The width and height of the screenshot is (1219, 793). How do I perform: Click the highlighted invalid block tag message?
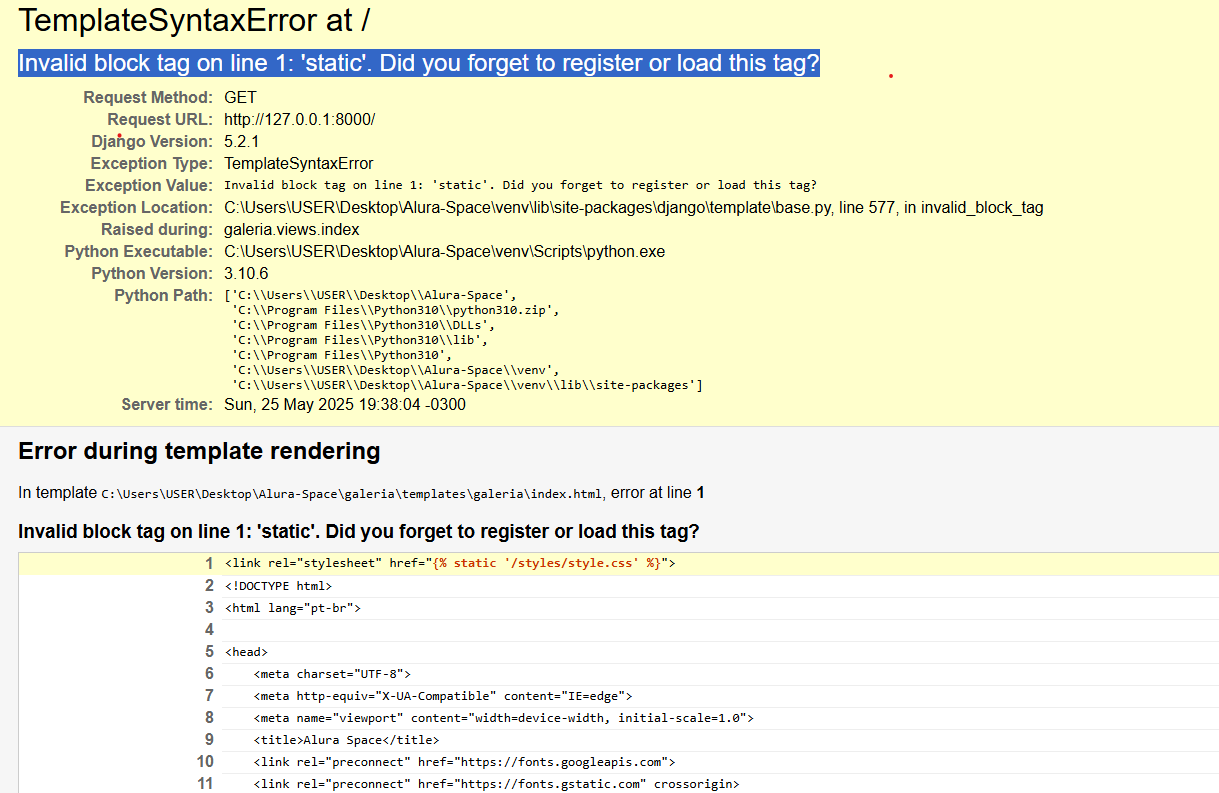point(418,63)
